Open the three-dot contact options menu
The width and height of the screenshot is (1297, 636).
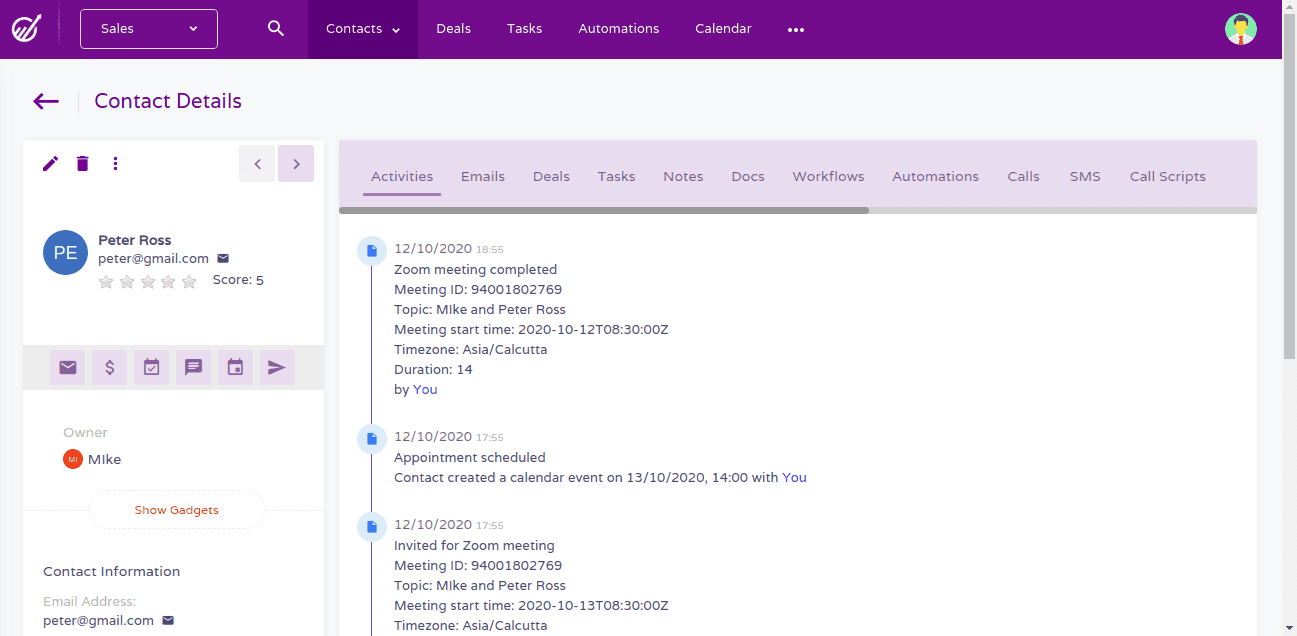click(115, 163)
